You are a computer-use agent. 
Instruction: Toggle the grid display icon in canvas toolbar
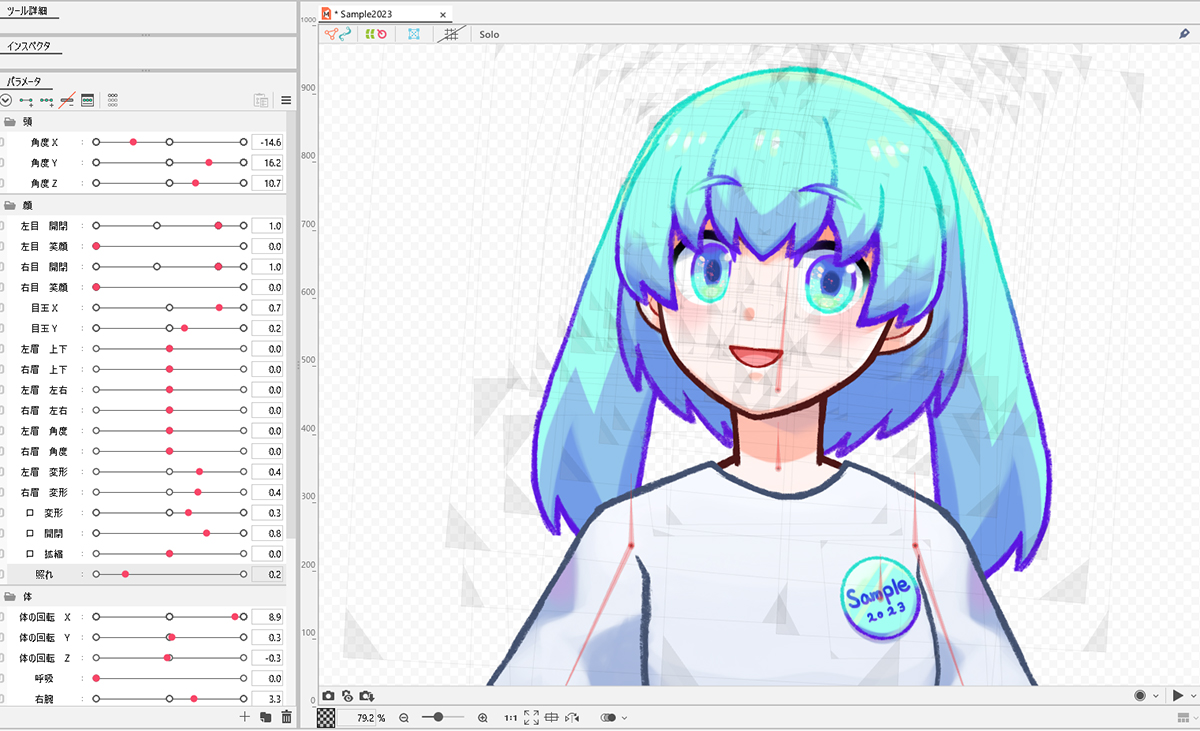coord(451,34)
